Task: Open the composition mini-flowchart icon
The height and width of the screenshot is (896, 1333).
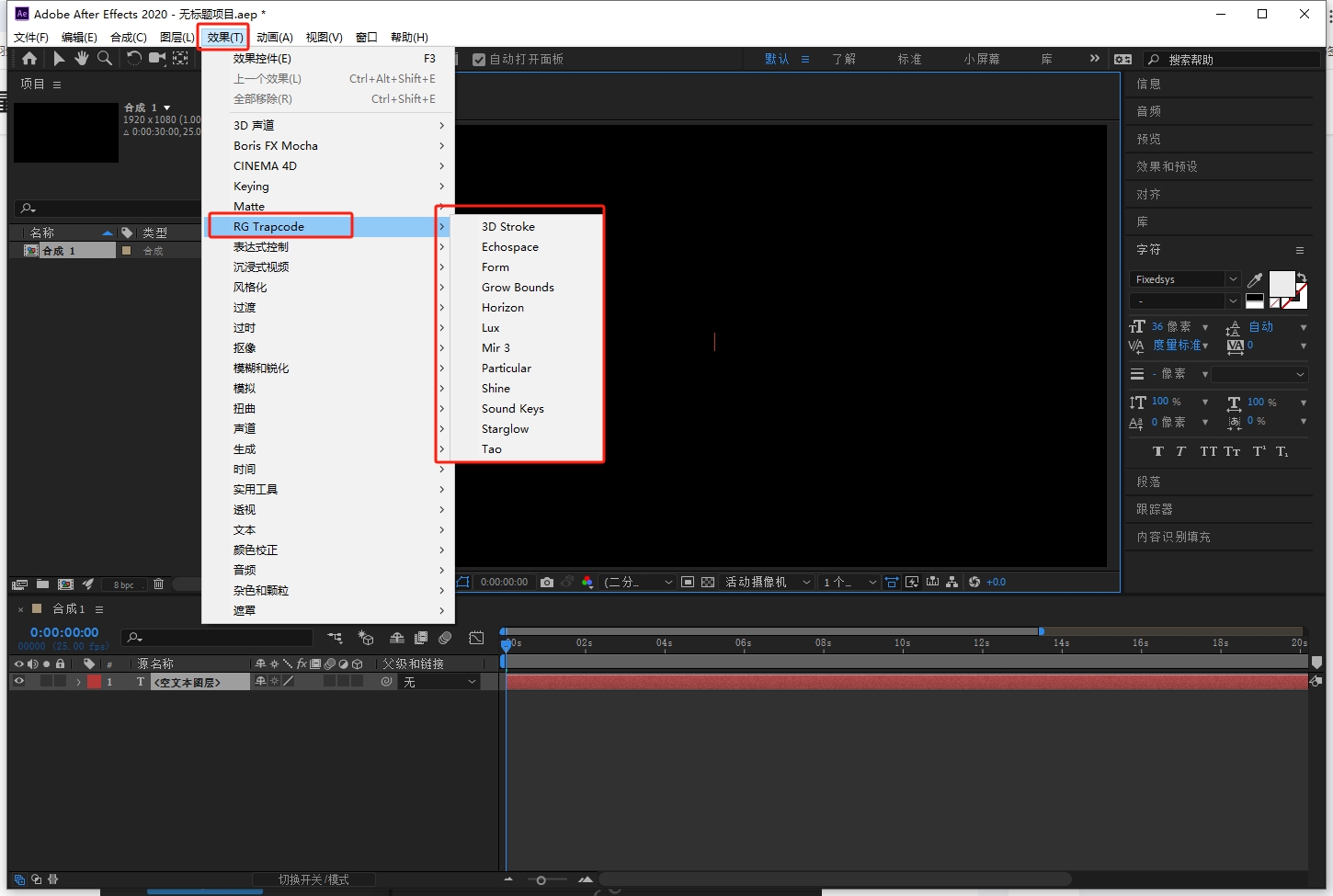Action: pos(335,638)
